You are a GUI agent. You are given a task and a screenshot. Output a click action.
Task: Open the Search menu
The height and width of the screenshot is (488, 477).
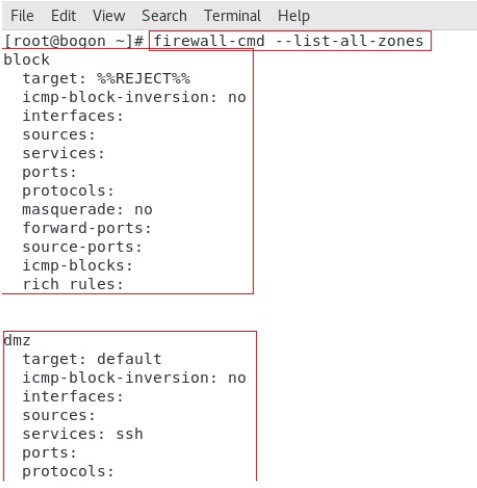click(x=164, y=16)
